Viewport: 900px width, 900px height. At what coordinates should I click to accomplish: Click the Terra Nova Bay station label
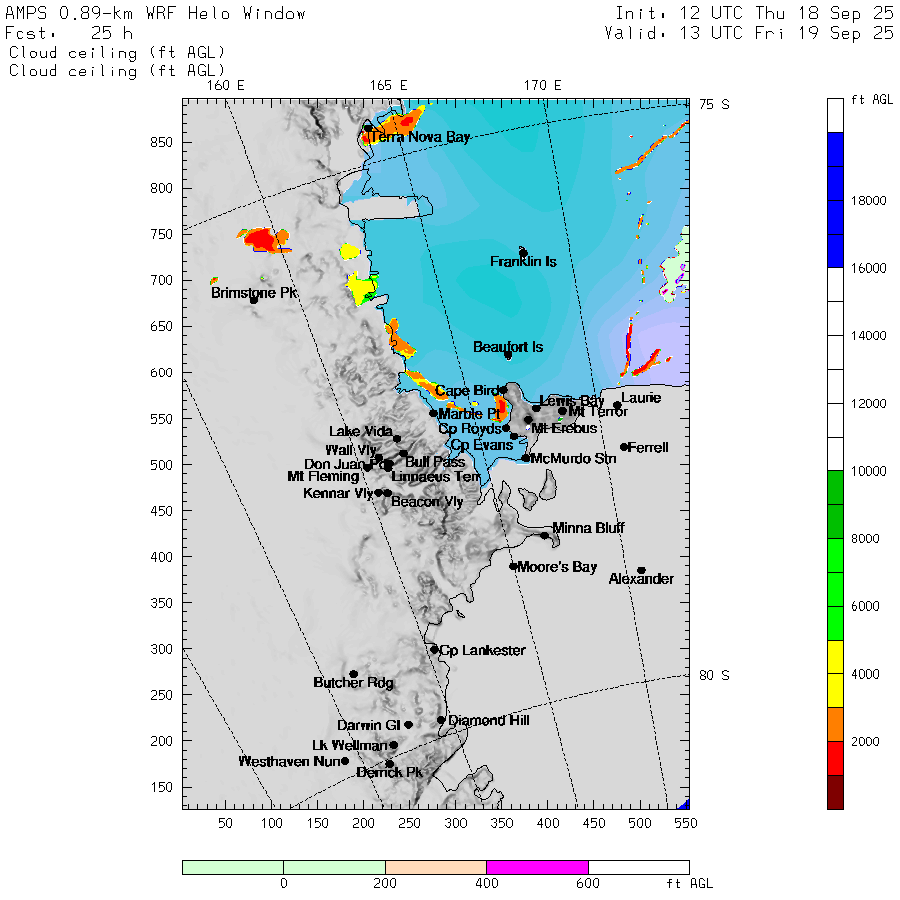tap(420, 137)
